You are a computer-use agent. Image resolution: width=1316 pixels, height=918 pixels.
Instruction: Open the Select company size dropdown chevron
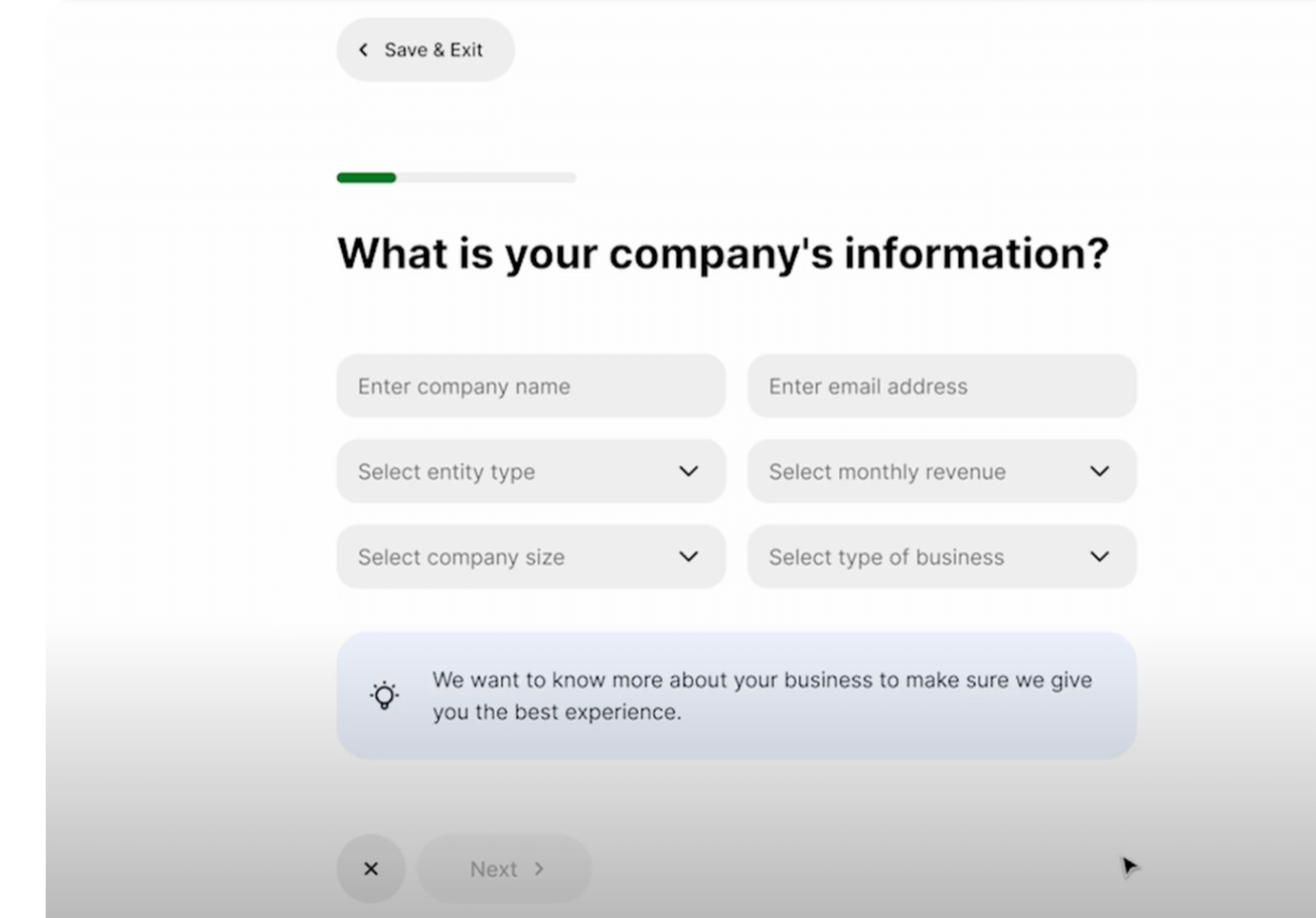tap(688, 556)
